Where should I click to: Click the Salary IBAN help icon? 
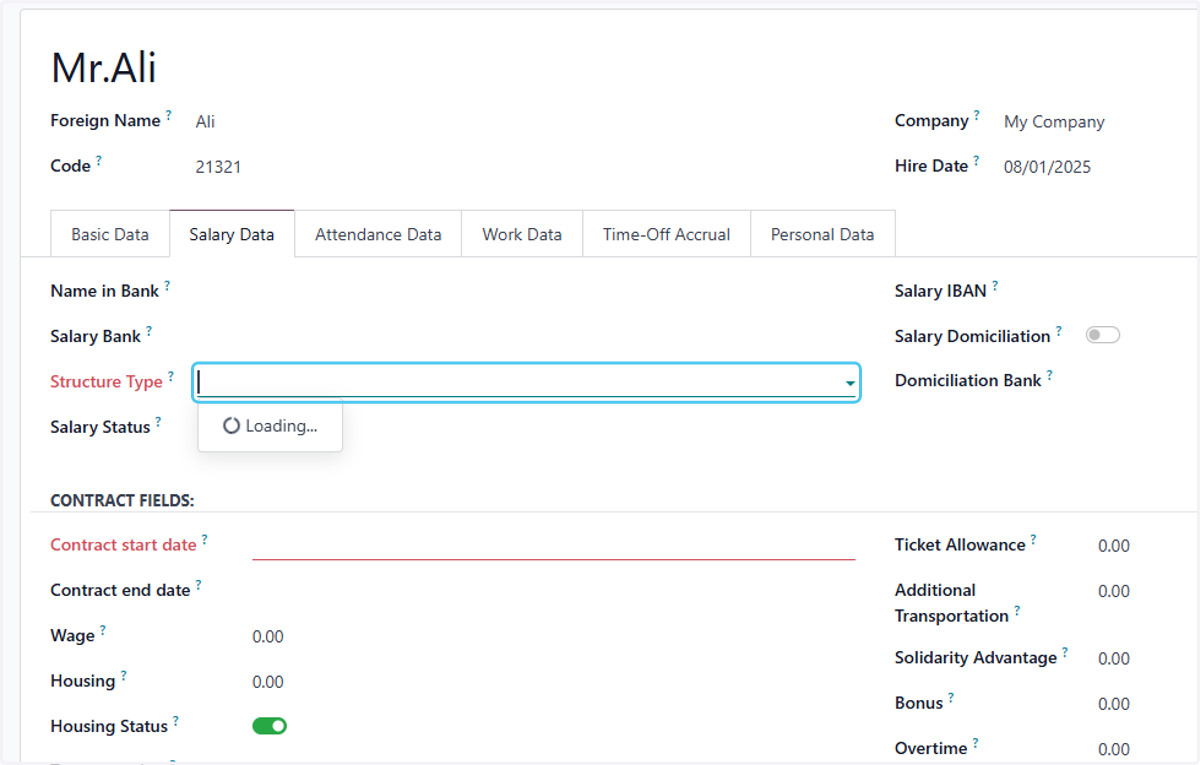(994, 286)
